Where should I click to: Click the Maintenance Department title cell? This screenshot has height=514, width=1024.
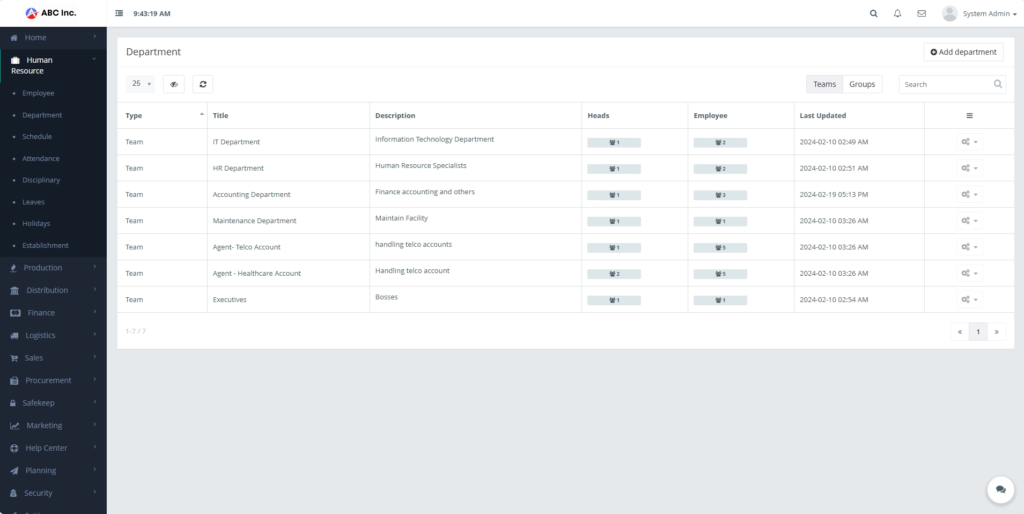click(289, 221)
